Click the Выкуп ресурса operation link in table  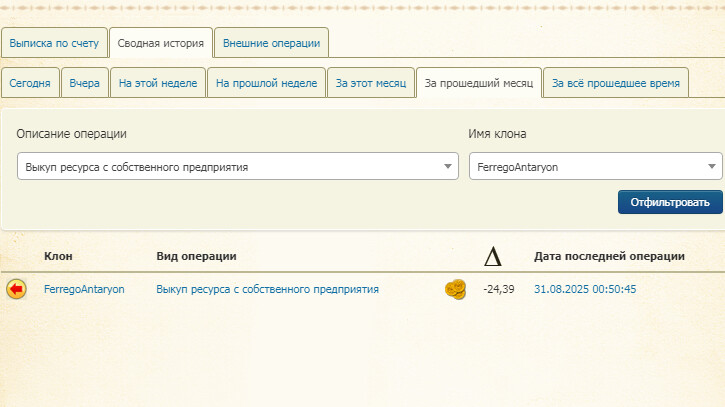(267, 289)
